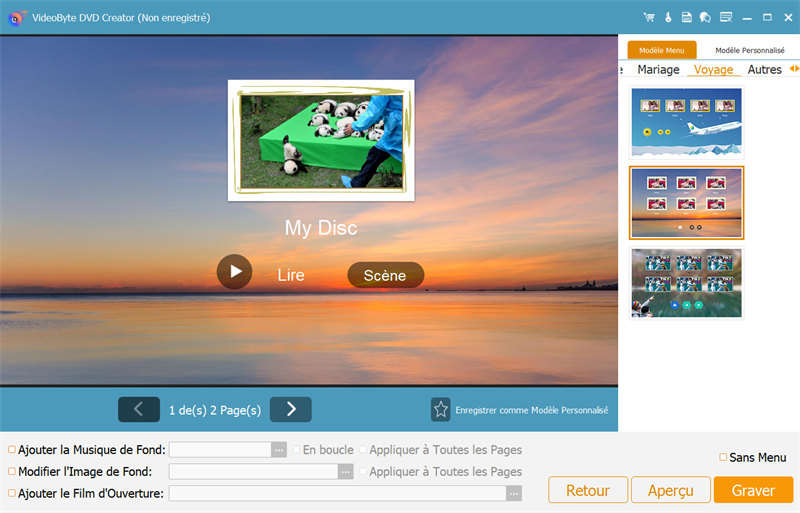Click browse button for opening film
The width and height of the screenshot is (800, 513).
click(514, 493)
